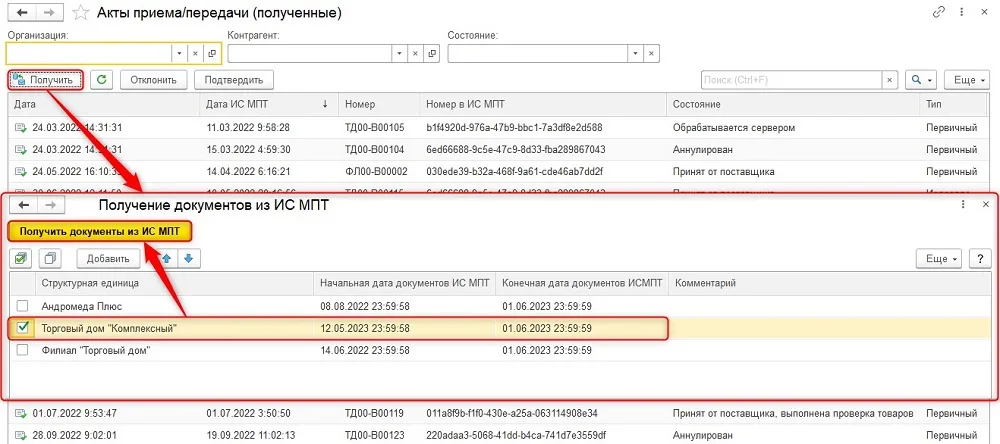
Task: Focus the Поиск (Ctrl+F) search field
Action: coord(792,80)
